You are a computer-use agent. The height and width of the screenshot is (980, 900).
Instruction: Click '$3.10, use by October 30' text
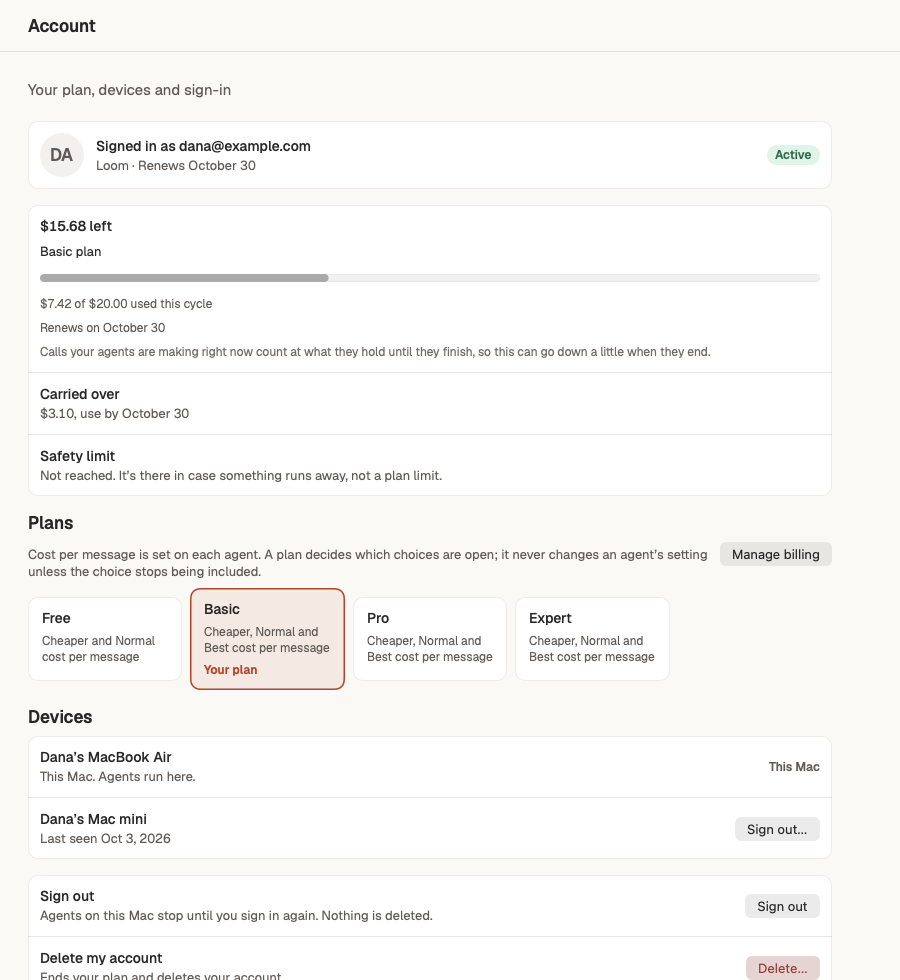[x=114, y=414]
